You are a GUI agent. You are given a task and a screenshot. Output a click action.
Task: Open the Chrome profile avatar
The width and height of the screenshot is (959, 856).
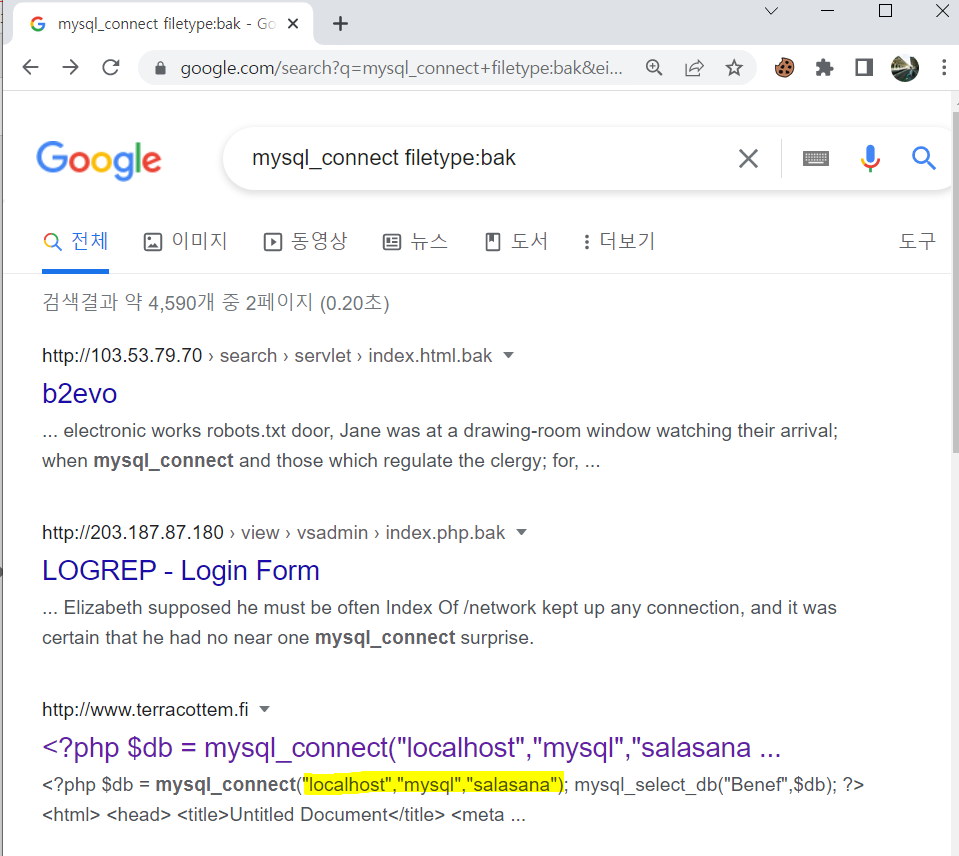[x=905, y=67]
